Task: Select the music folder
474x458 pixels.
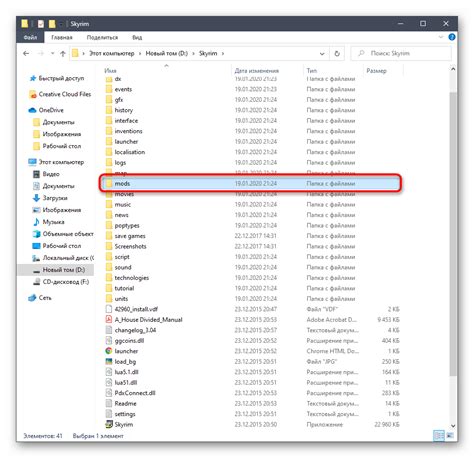Action: [118, 204]
